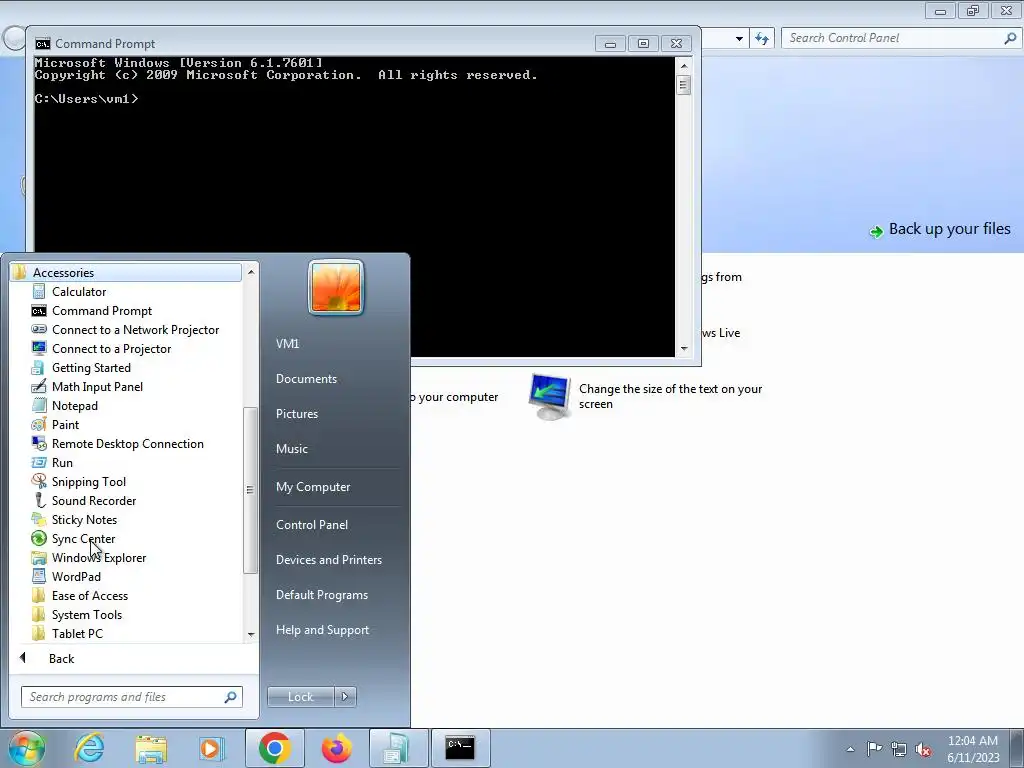1024x768 pixels.
Task: Open Windows Explorer folder icon on taskbar
Action: (151, 748)
